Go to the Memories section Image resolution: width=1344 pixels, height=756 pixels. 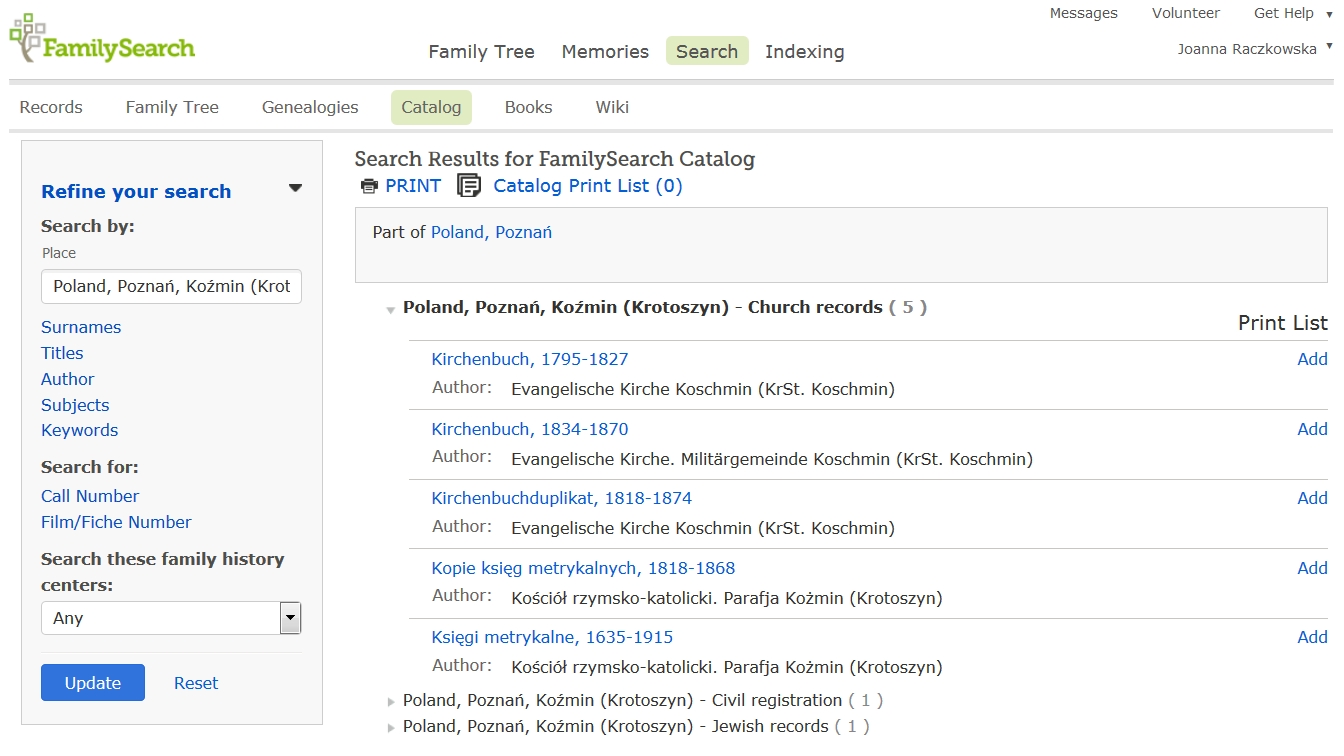(x=605, y=52)
